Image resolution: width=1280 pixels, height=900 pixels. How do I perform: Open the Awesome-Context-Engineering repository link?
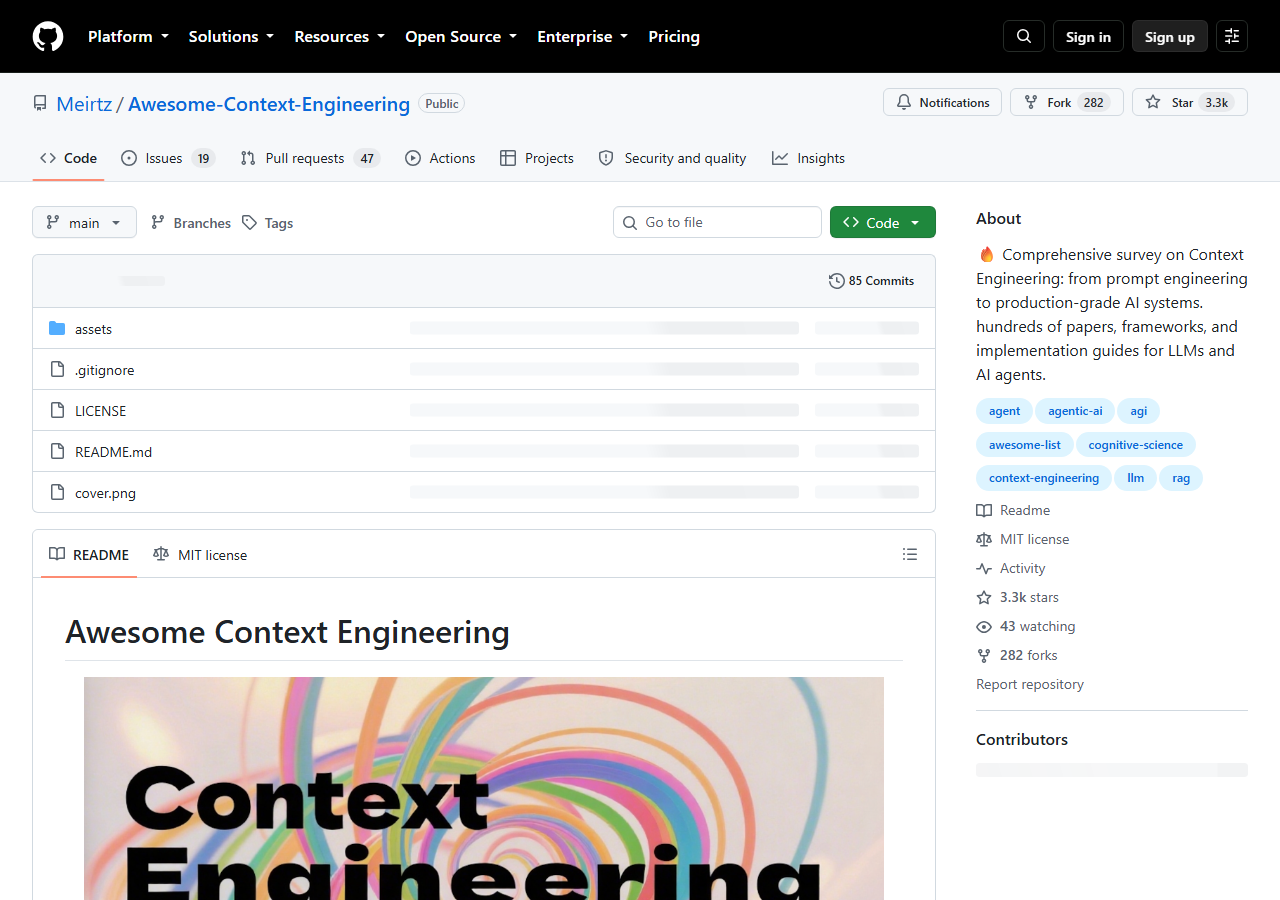pos(269,104)
